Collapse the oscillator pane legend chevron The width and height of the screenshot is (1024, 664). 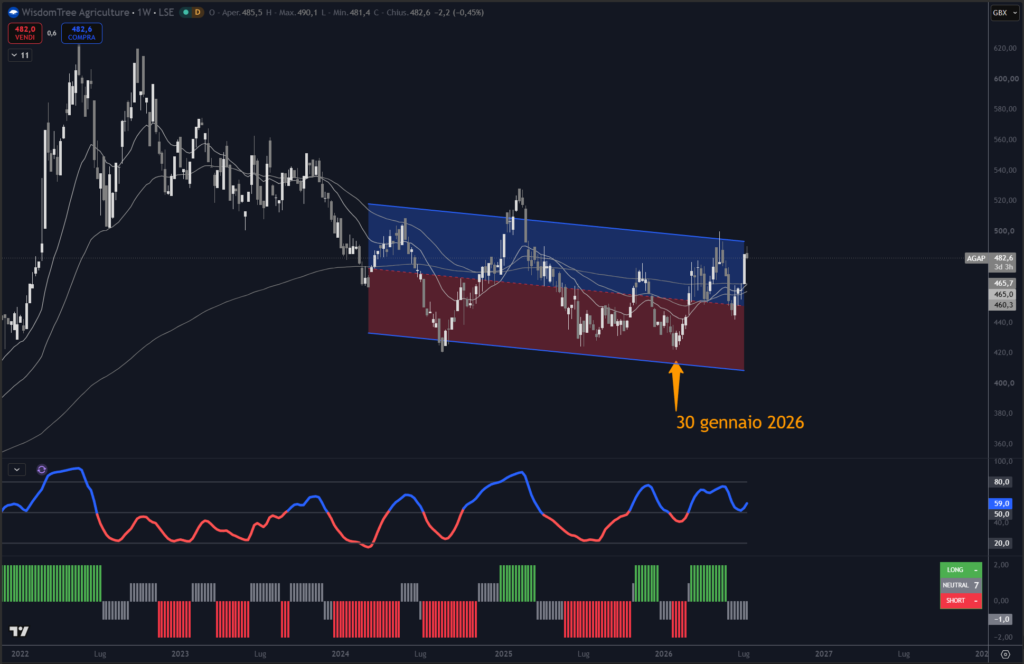click(x=17, y=469)
